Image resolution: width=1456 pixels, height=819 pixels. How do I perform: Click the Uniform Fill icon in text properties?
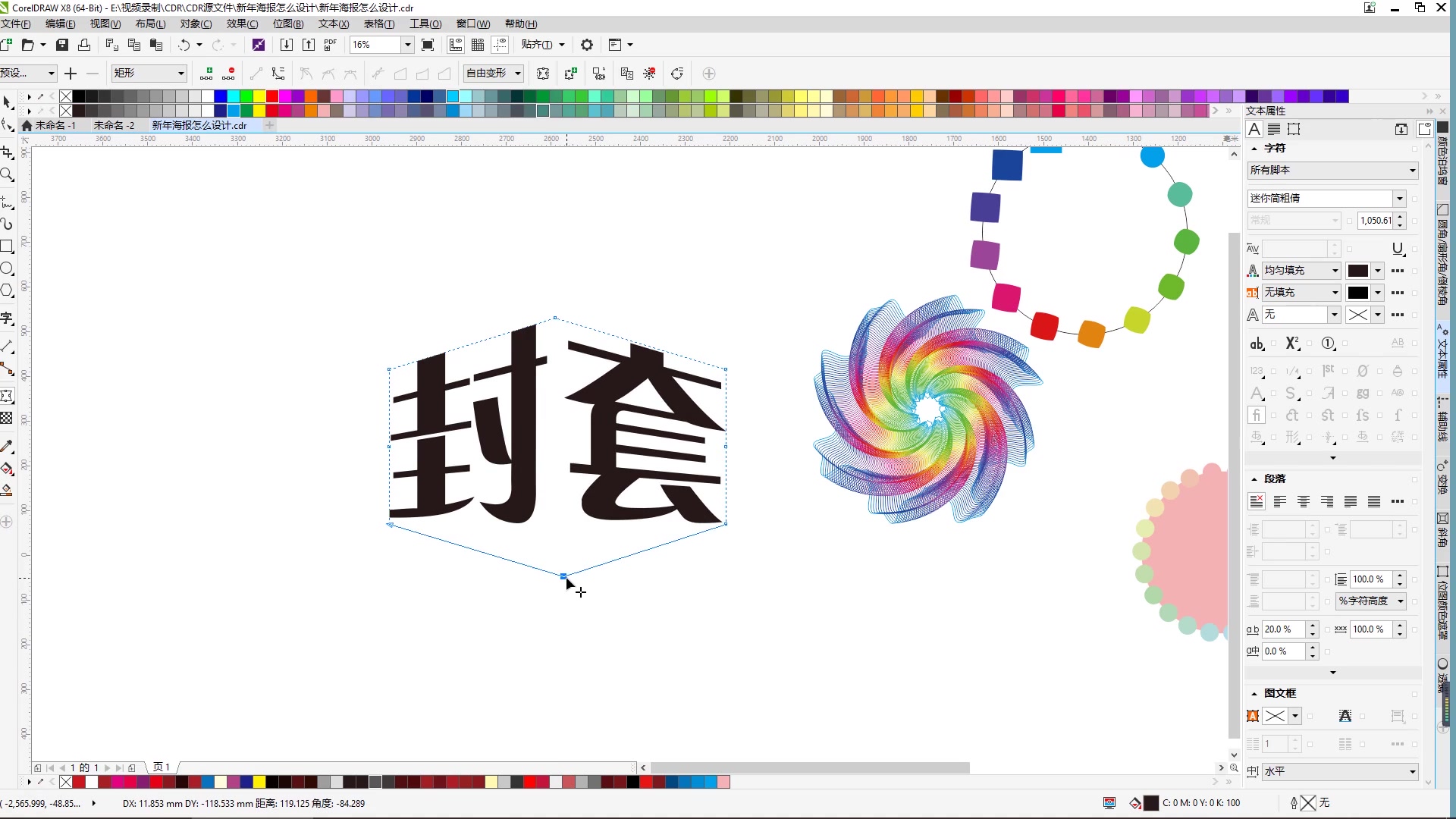1253,270
